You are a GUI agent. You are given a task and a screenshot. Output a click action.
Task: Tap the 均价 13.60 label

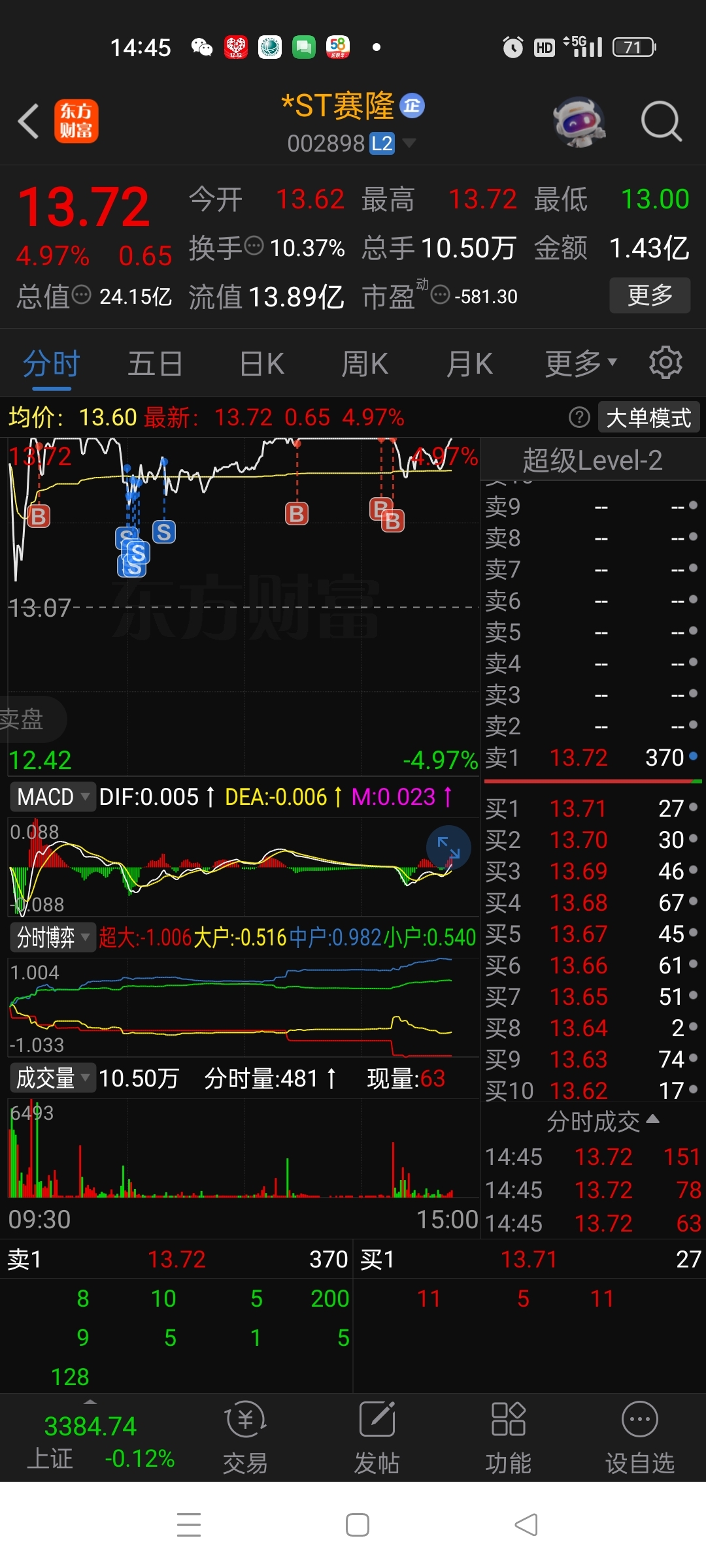[x=73, y=417]
